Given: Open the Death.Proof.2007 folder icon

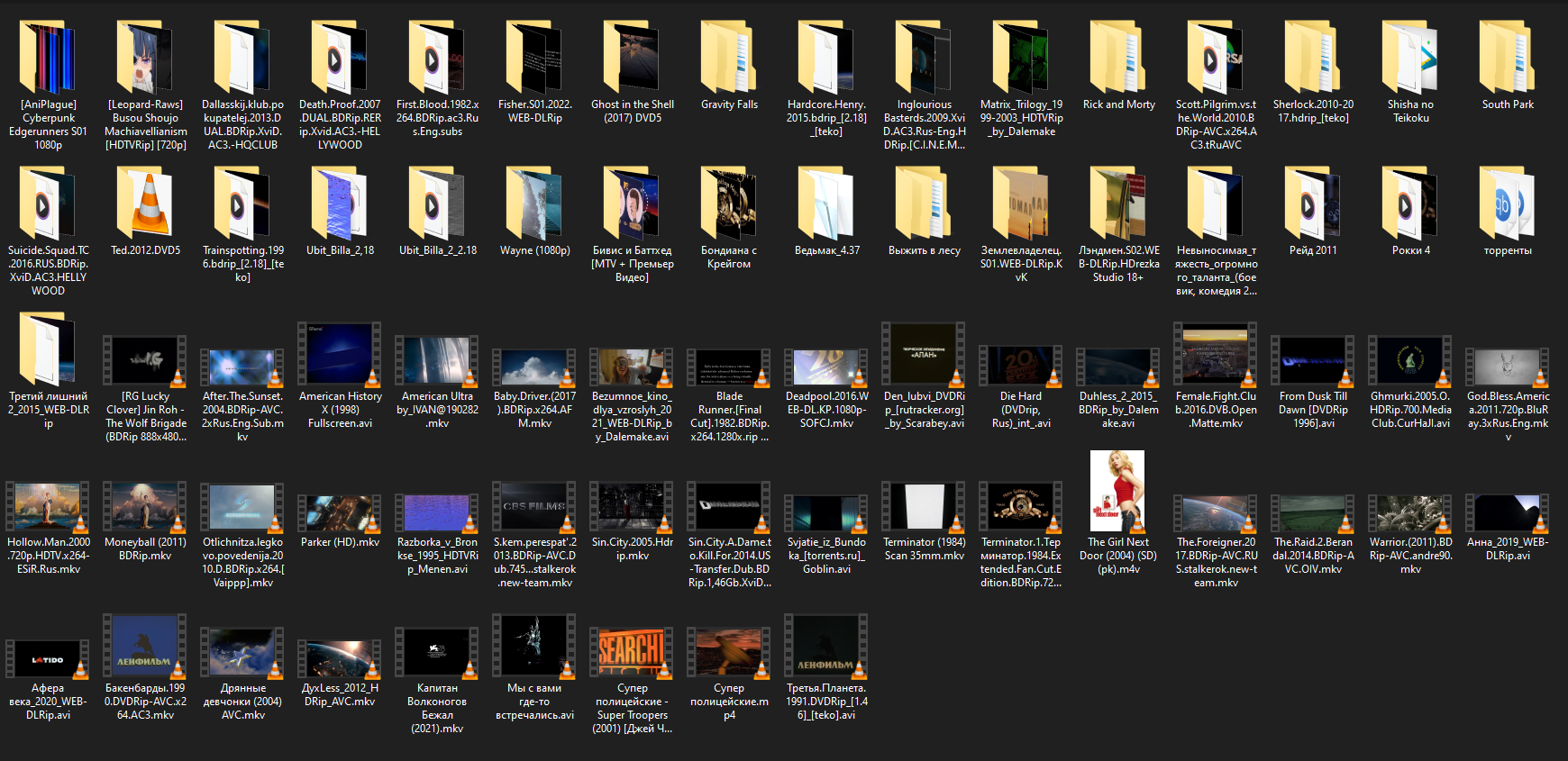Looking at the screenshot, I should (x=340, y=58).
